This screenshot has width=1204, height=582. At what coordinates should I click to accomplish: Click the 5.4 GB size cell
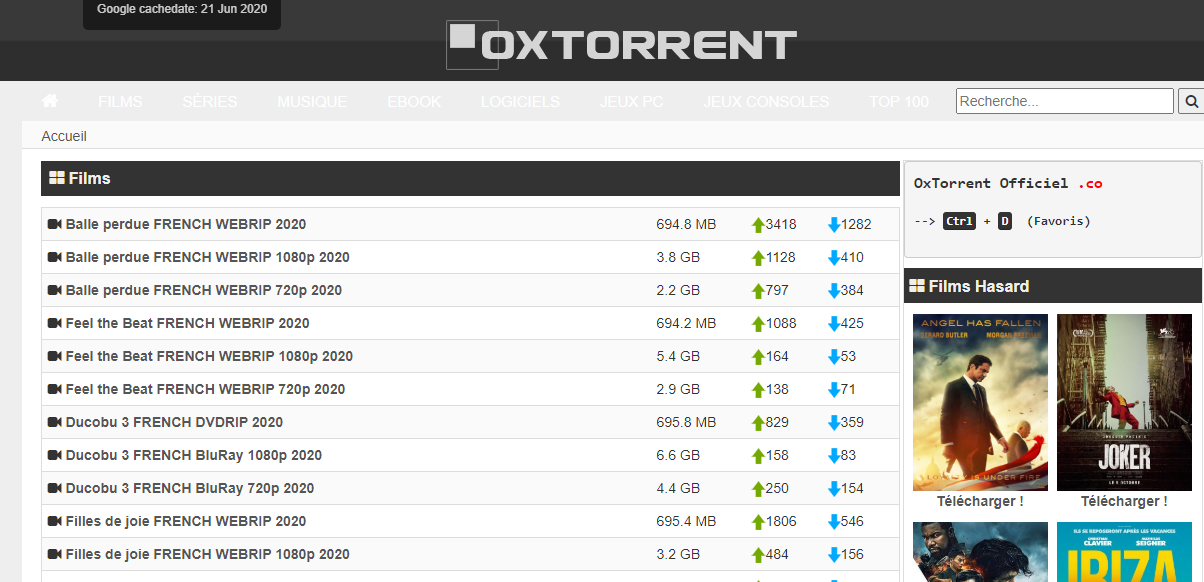678,356
